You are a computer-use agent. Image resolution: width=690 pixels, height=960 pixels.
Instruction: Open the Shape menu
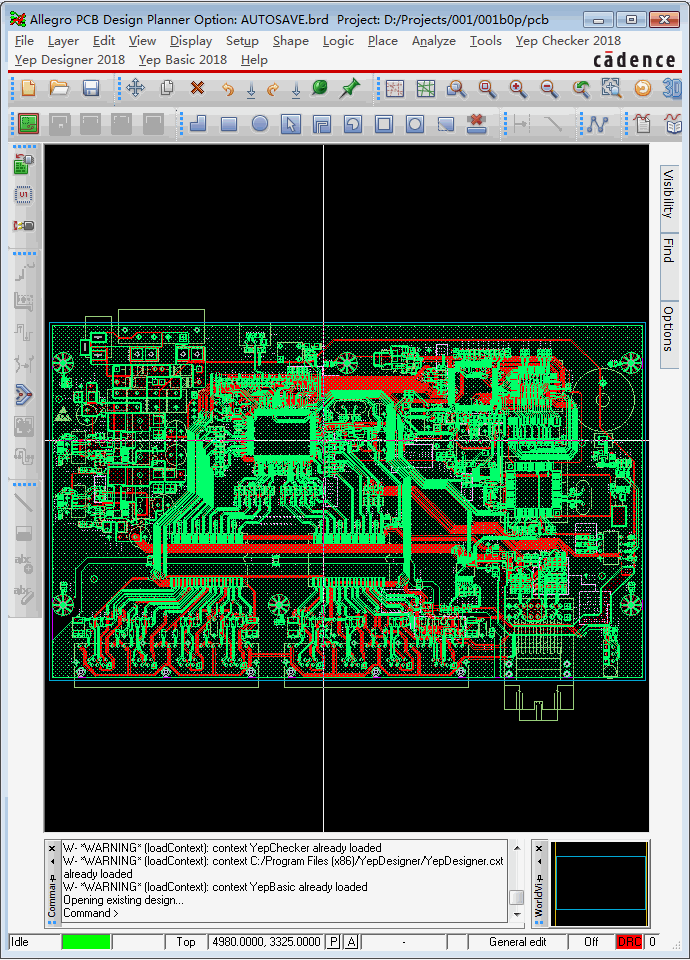(x=291, y=41)
